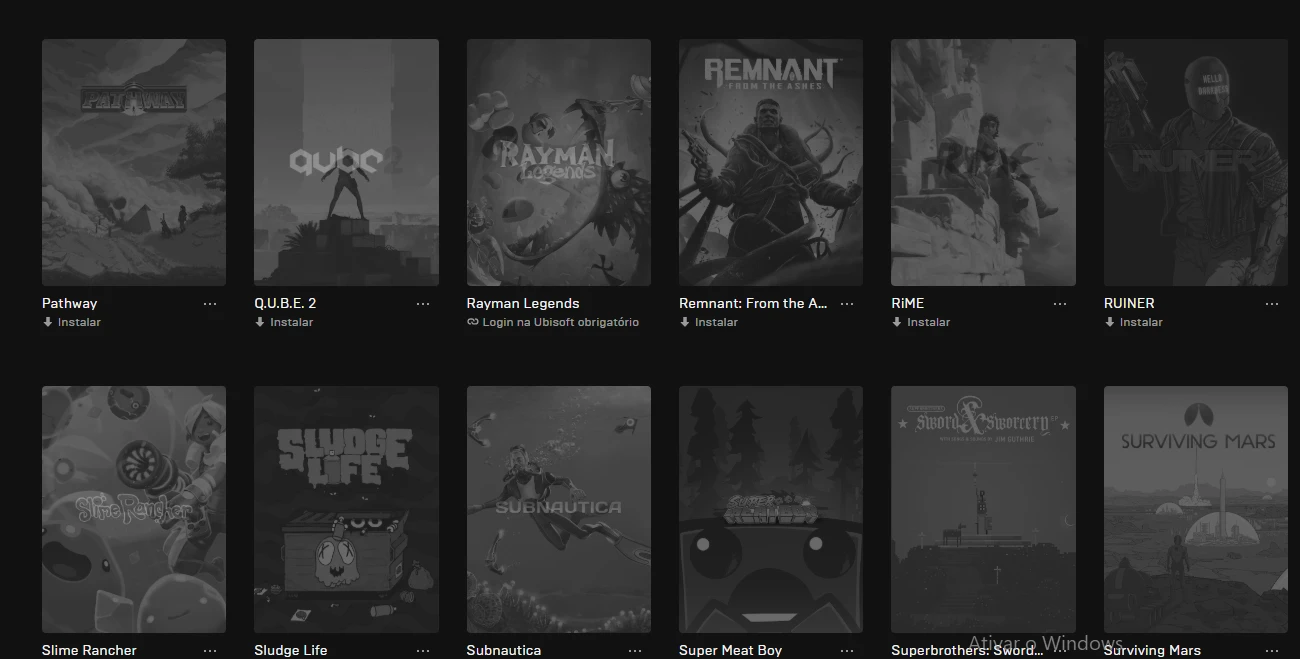Select the Remnant From the Ashes cover art
The image size is (1300, 659).
771,162
